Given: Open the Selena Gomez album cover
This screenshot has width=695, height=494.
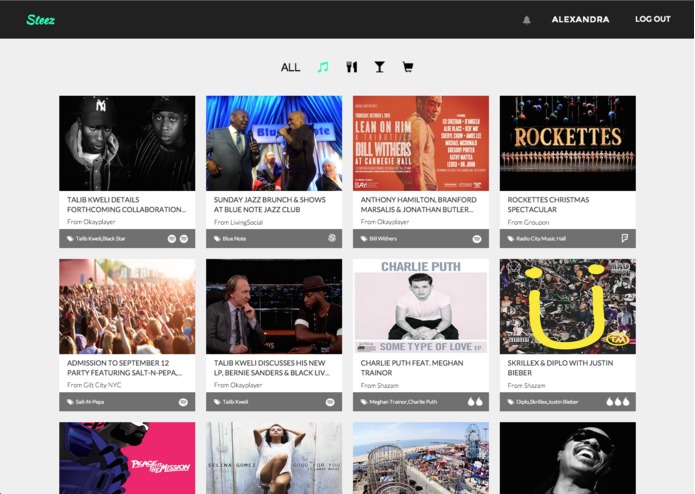Looking at the screenshot, I should [x=274, y=458].
